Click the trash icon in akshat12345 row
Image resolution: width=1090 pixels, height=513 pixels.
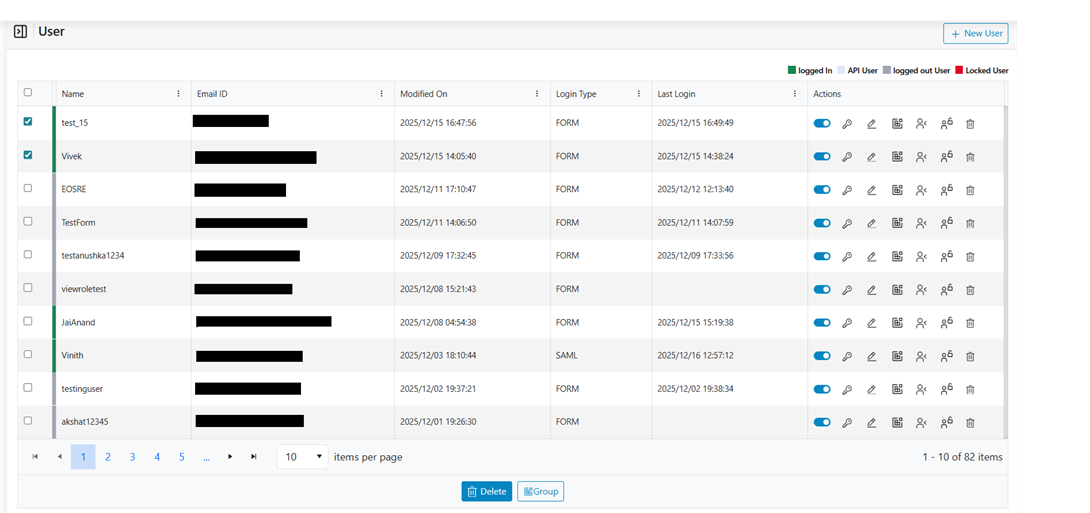click(x=970, y=423)
